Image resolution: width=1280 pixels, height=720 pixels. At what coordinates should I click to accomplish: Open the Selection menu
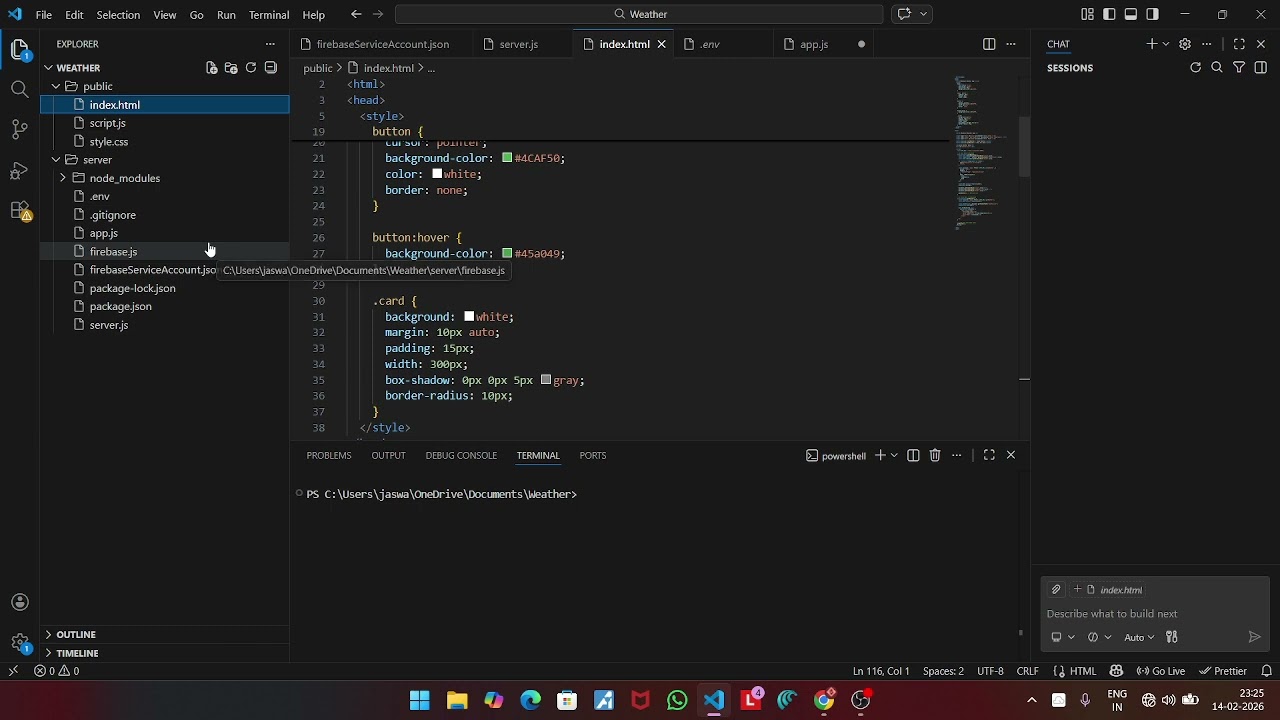118,15
